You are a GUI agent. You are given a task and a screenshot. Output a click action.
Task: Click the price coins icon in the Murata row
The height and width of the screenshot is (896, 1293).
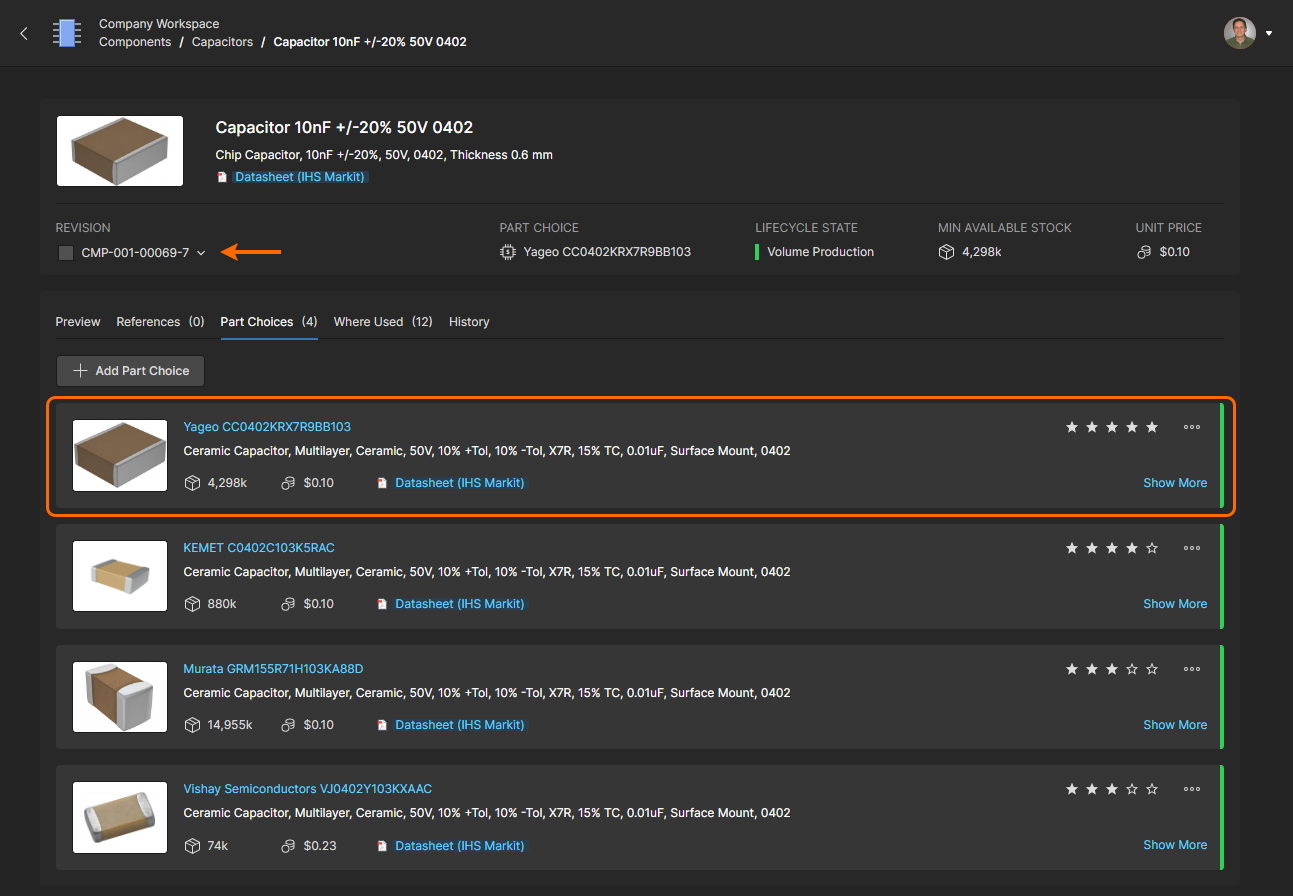click(288, 725)
